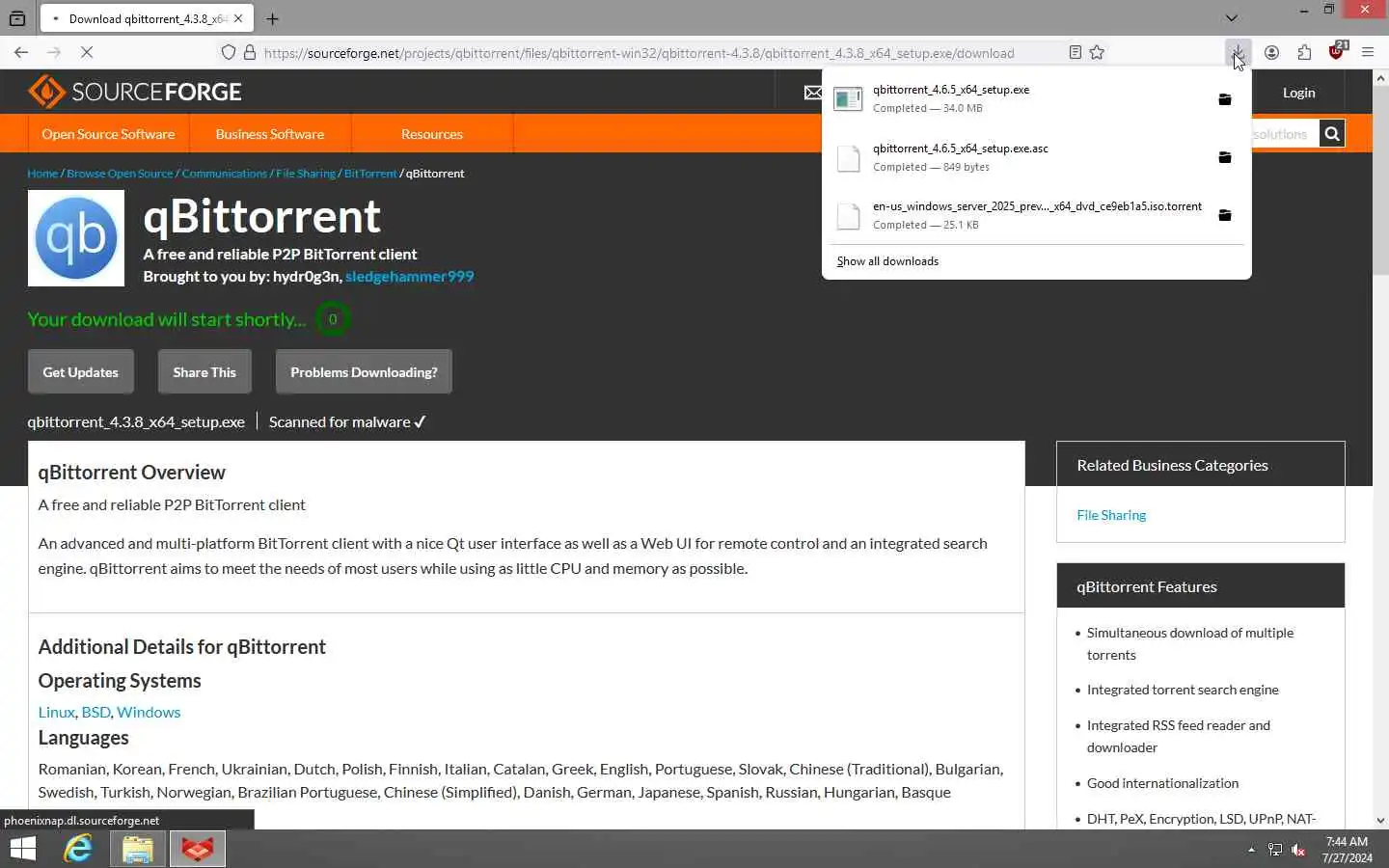Click the address bar URL field

tap(639, 53)
